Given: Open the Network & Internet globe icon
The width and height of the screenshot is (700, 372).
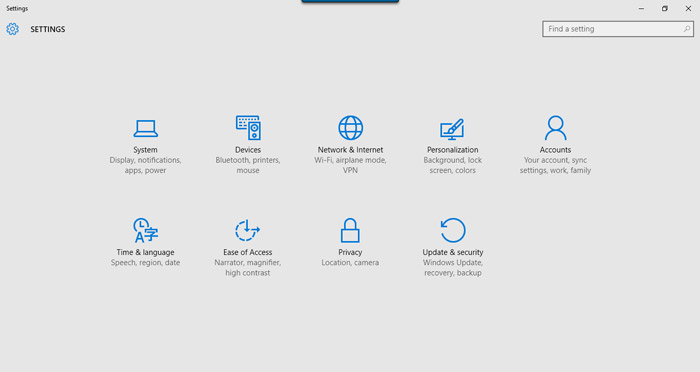Looking at the screenshot, I should tap(350, 128).
